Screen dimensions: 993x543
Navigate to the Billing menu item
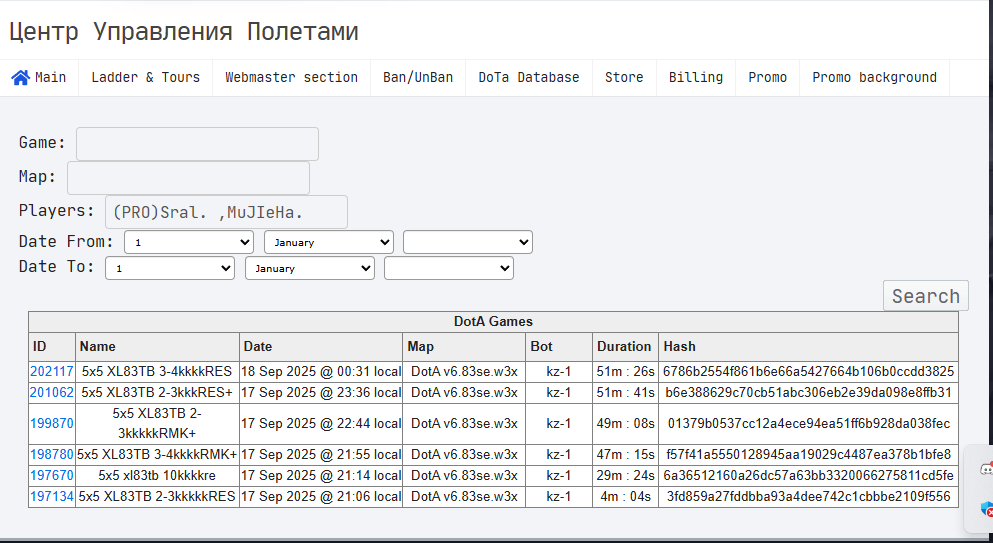click(696, 77)
